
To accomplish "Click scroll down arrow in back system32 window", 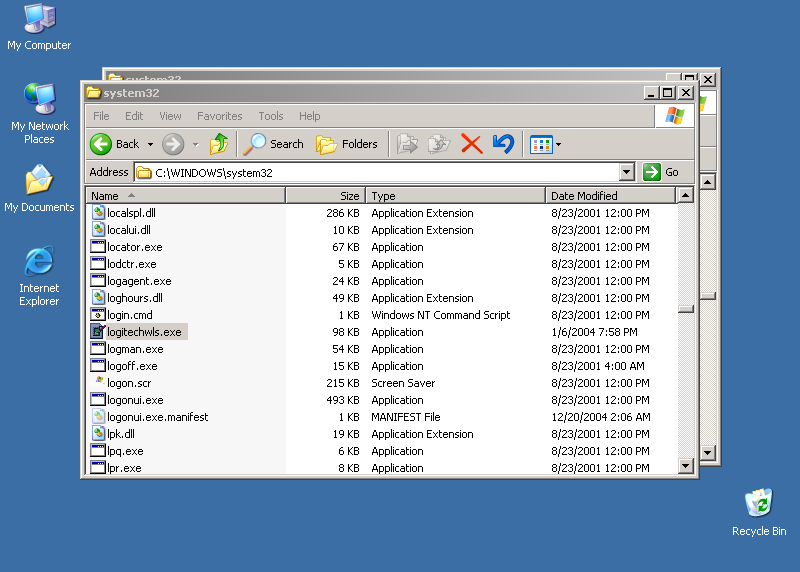I will (708, 452).
